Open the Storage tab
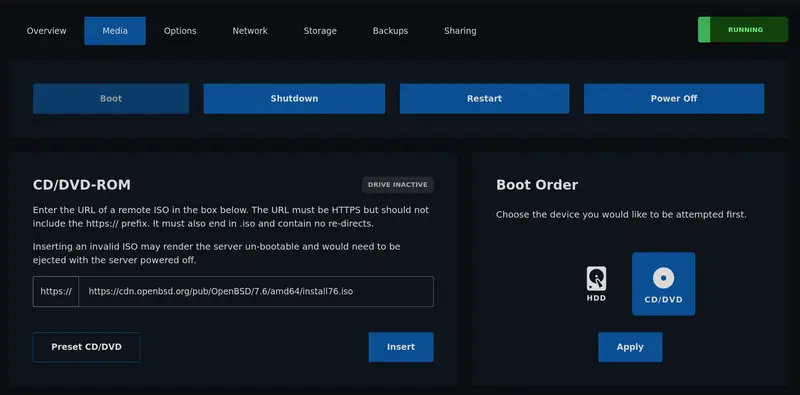The image size is (800, 395). [x=320, y=31]
